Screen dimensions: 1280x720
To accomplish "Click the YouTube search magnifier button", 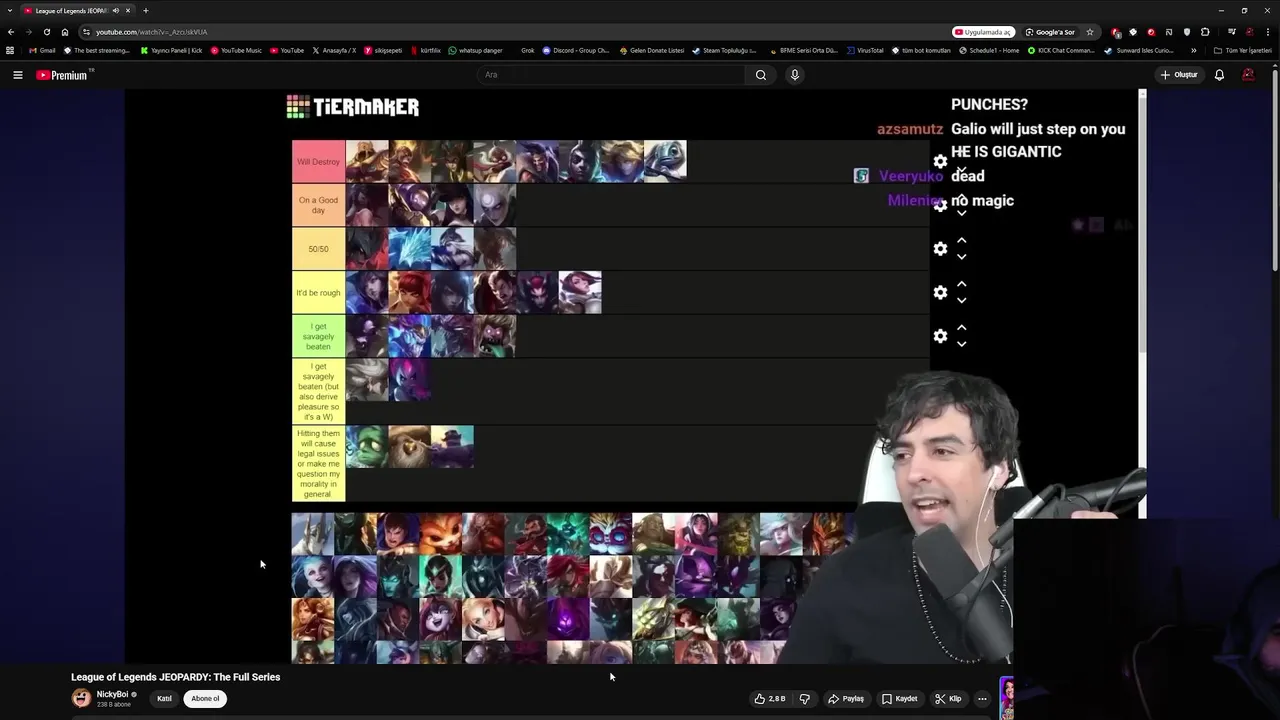I will [761, 75].
